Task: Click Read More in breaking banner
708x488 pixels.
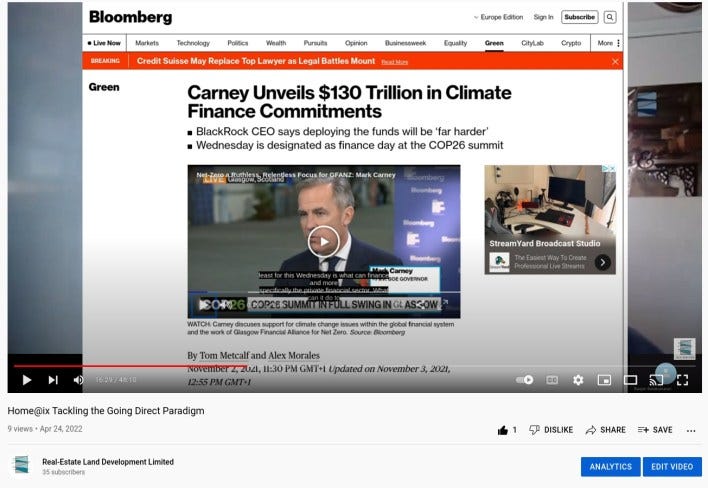Action: (395, 62)
